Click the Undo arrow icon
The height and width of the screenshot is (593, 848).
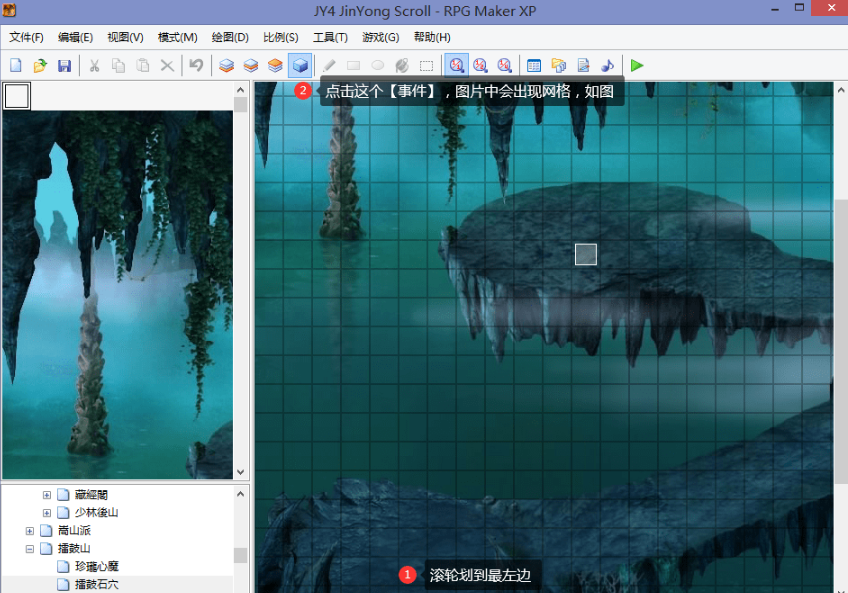196,66
